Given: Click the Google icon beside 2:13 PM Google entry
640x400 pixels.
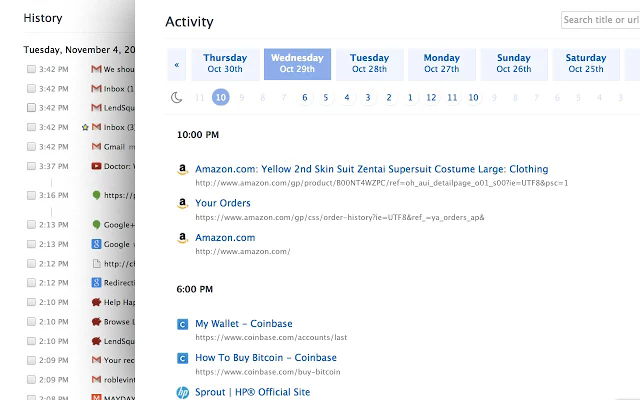Looking at the screenshot, I should pyautogui.click(x=96, y=244).
